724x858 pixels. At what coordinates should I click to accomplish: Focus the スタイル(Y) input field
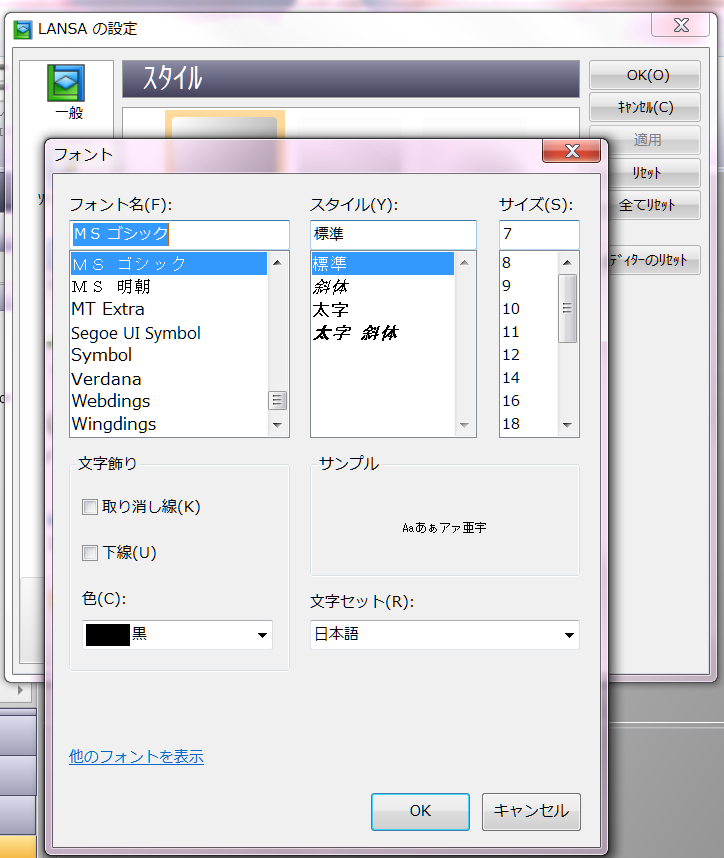click(x=393, y=234)
